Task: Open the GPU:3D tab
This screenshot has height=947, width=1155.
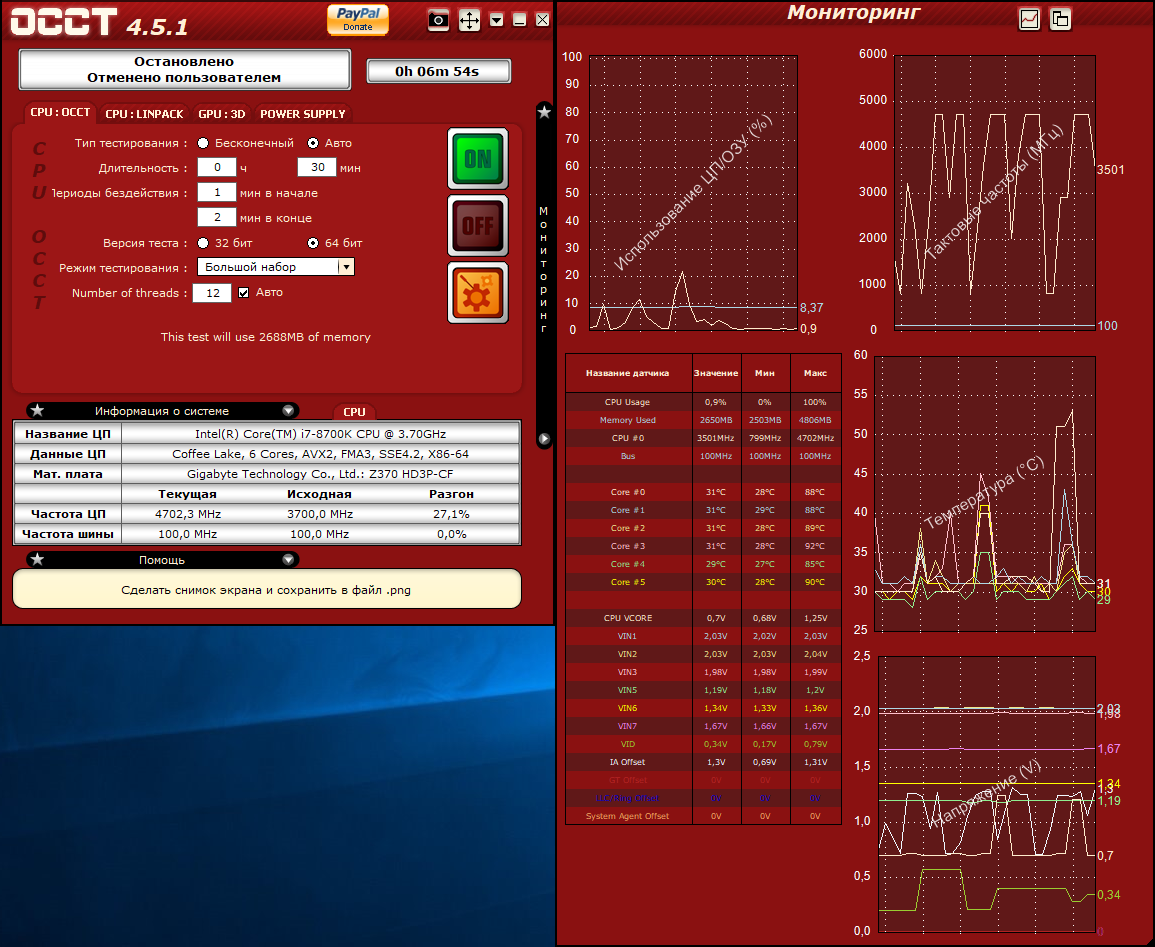Action: (x=222, y=113)
